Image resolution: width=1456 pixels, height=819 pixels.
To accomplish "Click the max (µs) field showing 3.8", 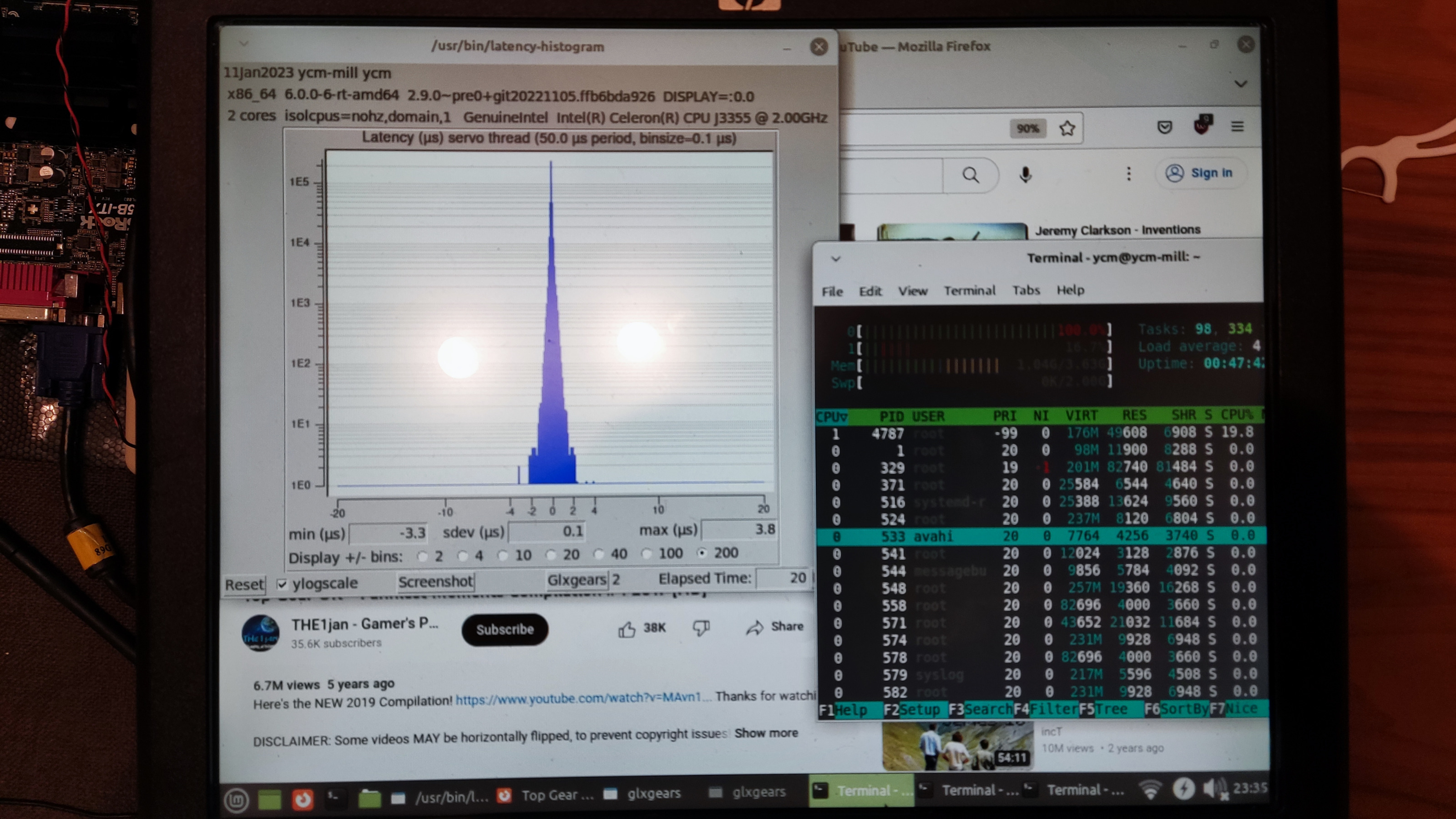I will (x=739, y=529).
